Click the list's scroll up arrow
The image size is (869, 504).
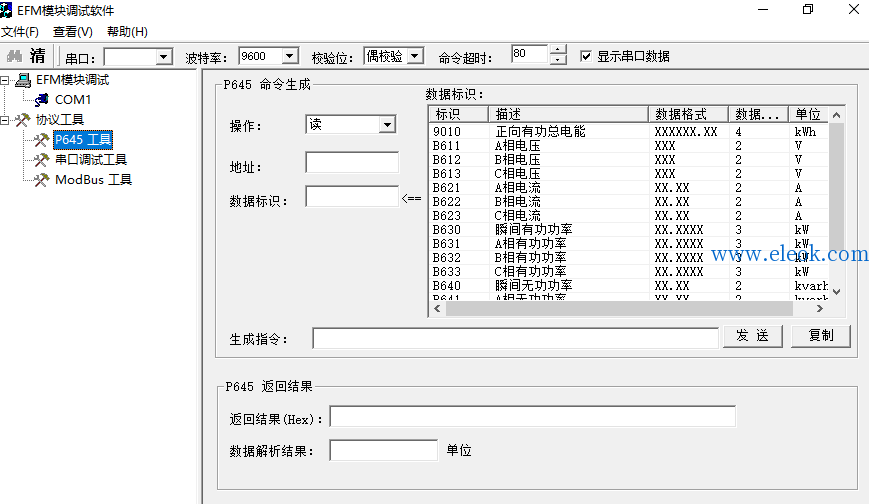pyautogui.click(x=836, y=115)
